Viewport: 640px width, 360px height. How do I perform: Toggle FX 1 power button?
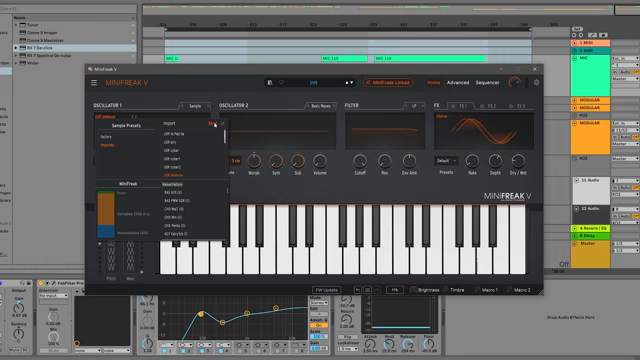pos(453,106)
